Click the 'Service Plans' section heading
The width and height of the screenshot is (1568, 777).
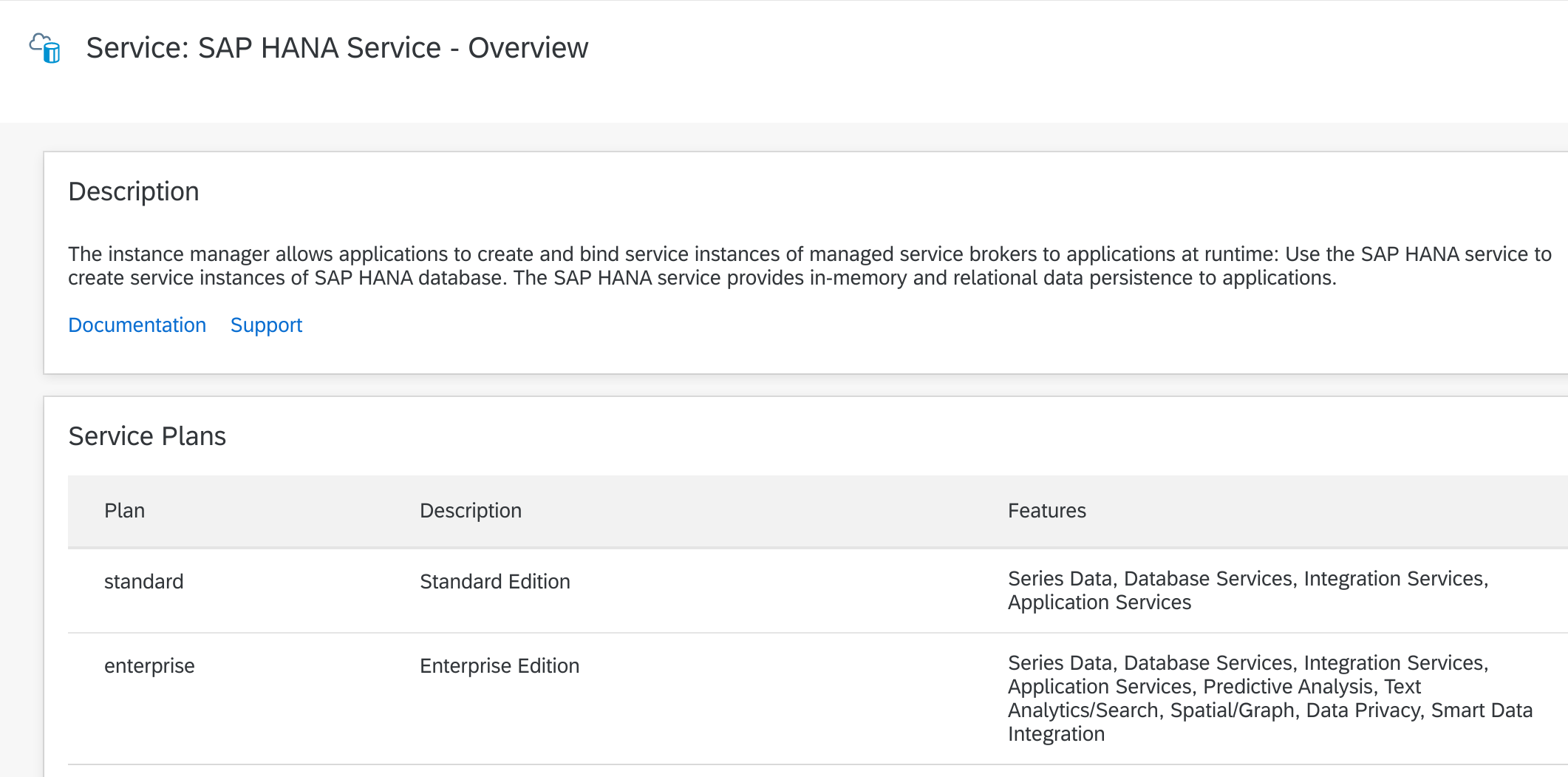coord(147,436)
